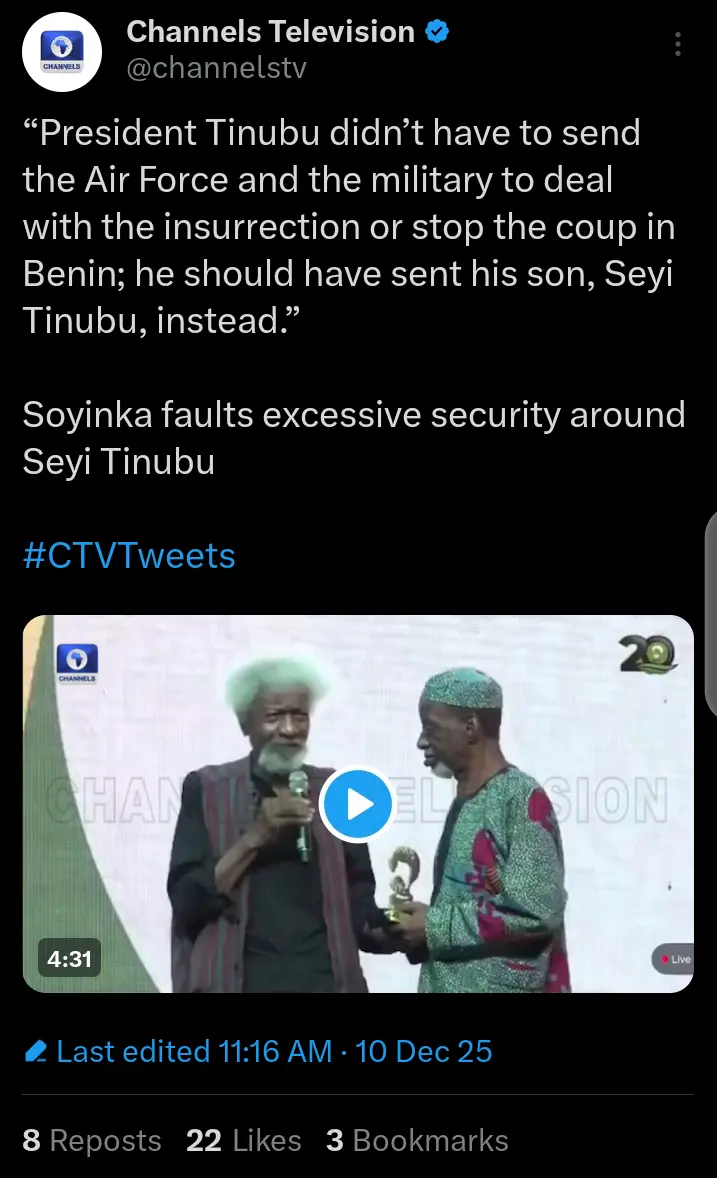Click the Channels Television display name
Screen dimensions: 717x1178
tap(270, 32)
